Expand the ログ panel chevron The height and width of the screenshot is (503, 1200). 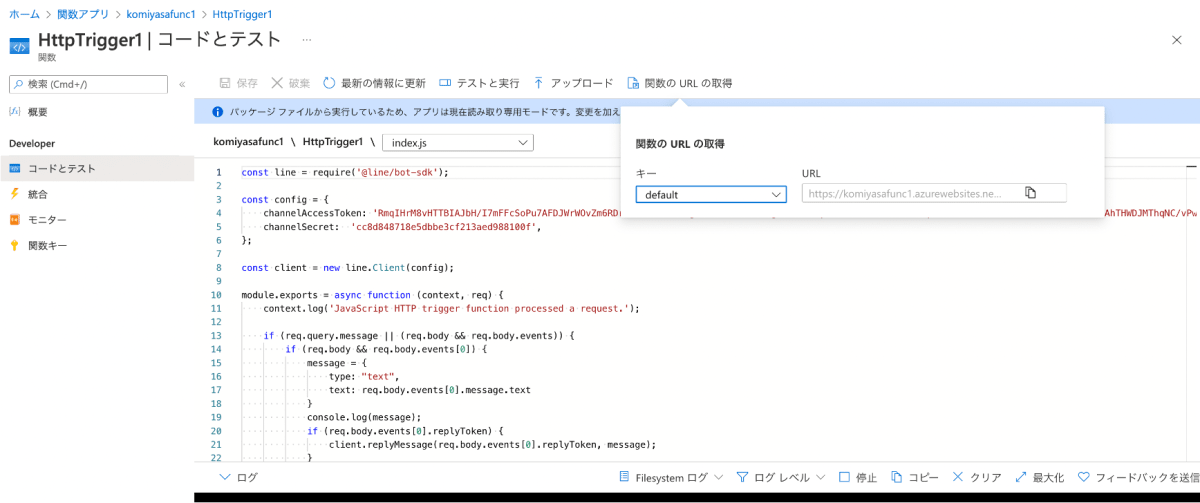click(224, 477)
